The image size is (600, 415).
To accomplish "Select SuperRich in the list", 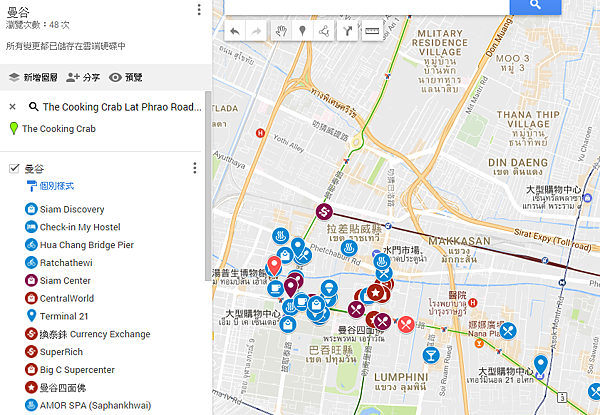I will tap(61, 352).
